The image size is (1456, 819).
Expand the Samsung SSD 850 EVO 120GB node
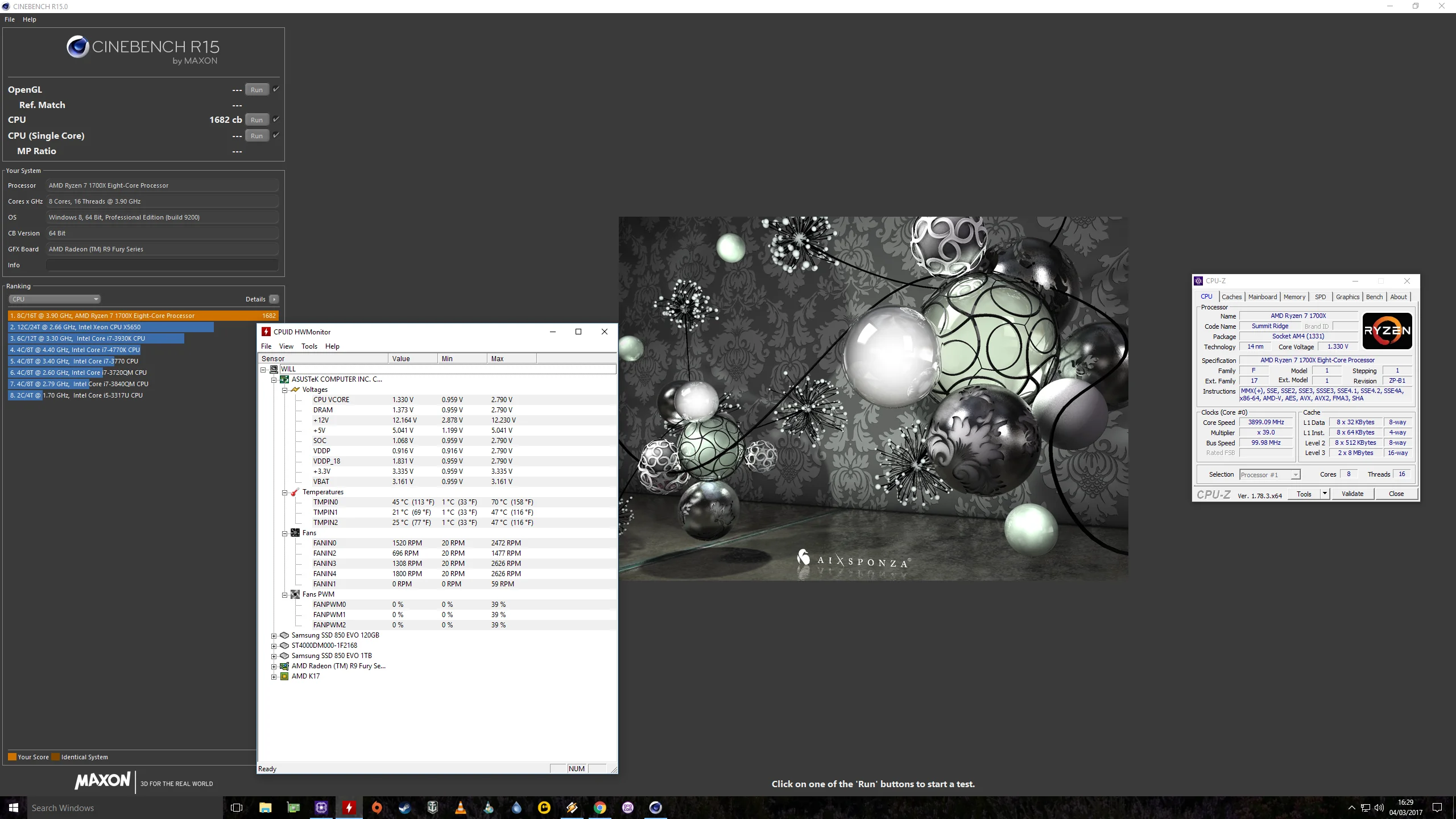[x=274, y=635]
